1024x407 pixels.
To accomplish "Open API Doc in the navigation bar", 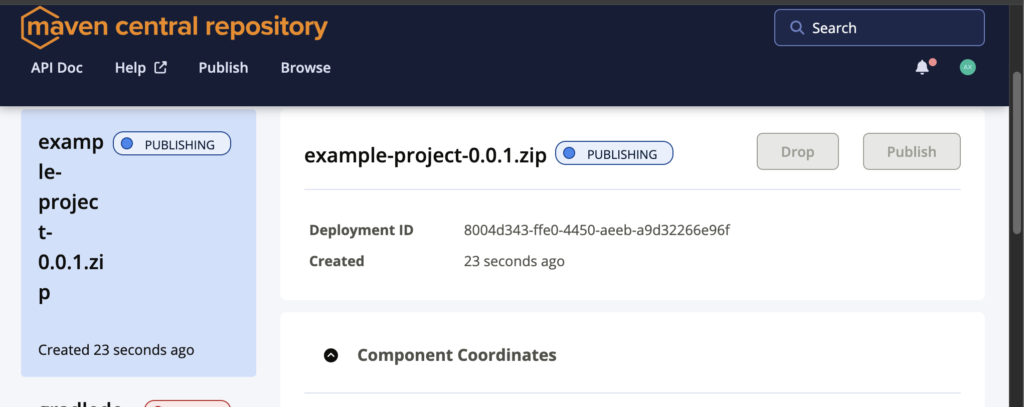I will pos(57,68).
